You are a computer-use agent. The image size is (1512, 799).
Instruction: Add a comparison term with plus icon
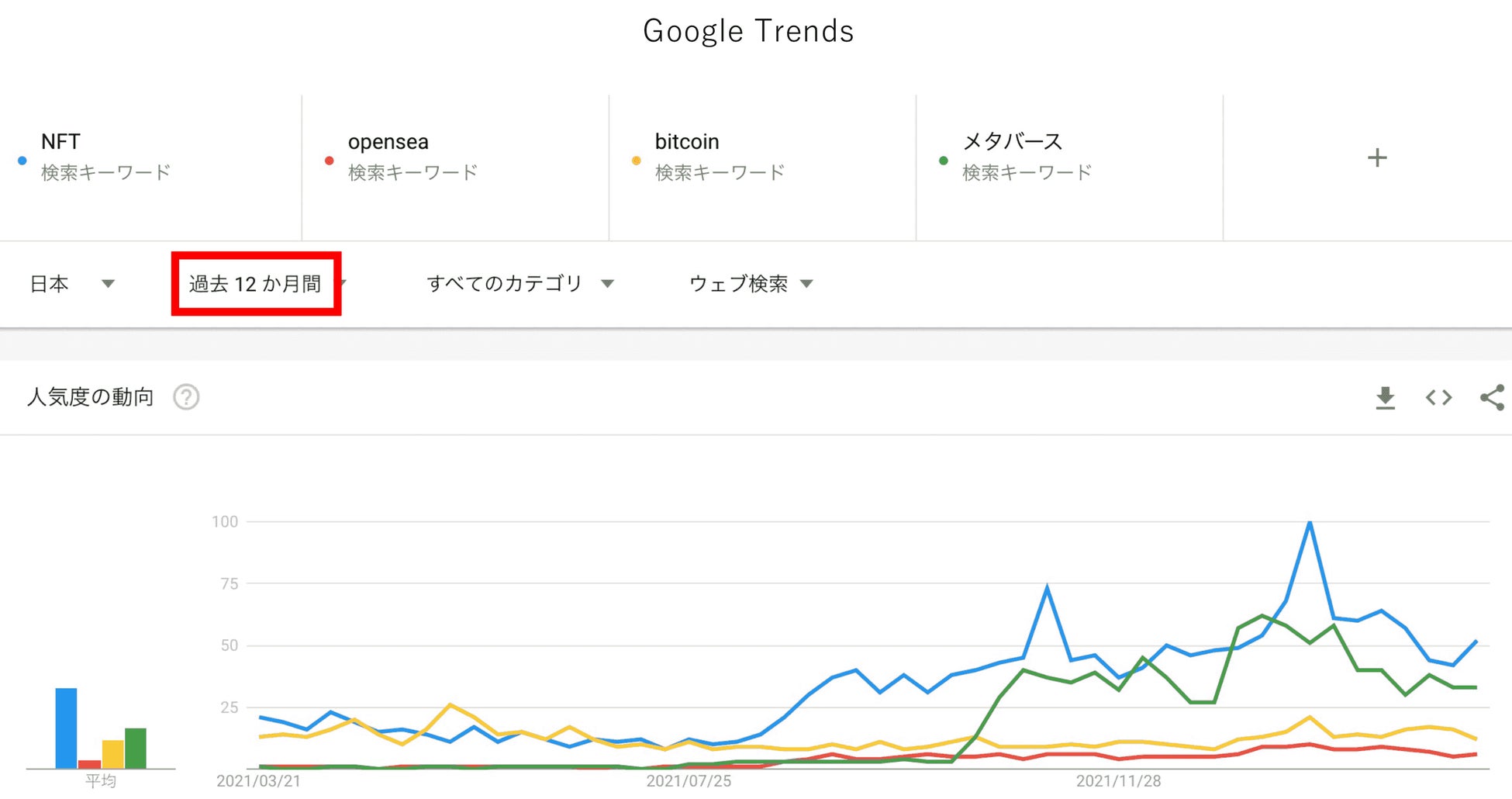(x=1377, y=158)
